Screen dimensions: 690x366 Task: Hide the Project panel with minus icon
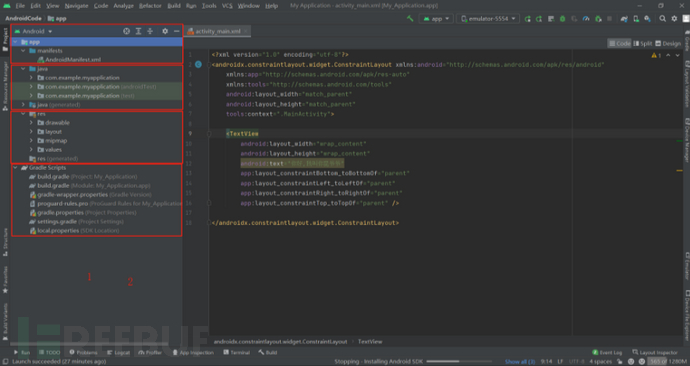(x=176, y=31)
